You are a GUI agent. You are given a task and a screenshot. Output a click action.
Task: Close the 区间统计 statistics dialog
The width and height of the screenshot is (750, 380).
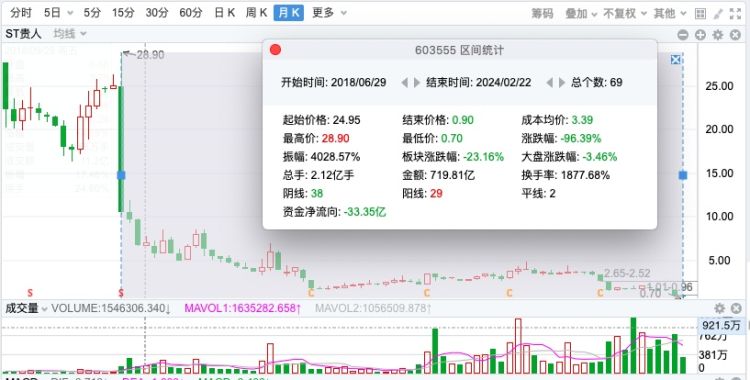[276, 50]
